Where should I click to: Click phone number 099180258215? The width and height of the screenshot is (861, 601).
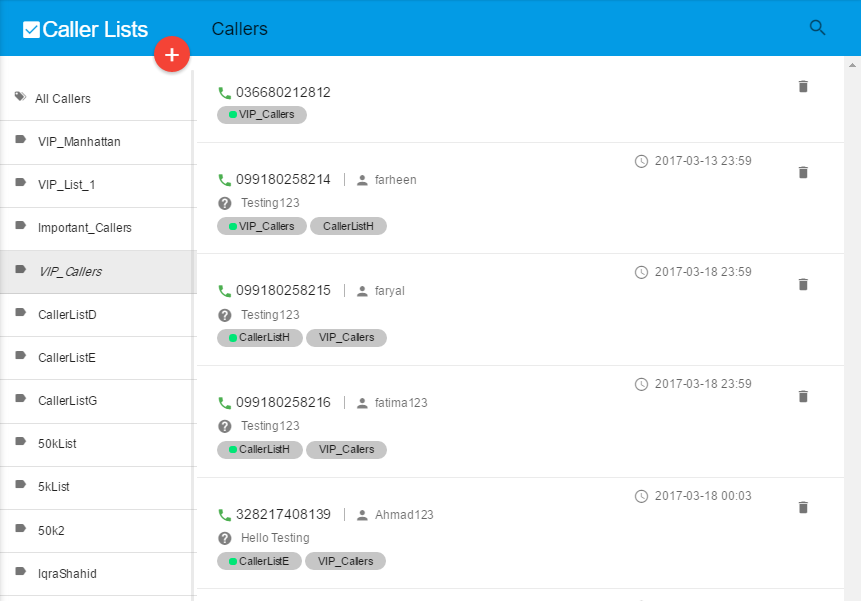pyautogui.click(x=283, y=290)
